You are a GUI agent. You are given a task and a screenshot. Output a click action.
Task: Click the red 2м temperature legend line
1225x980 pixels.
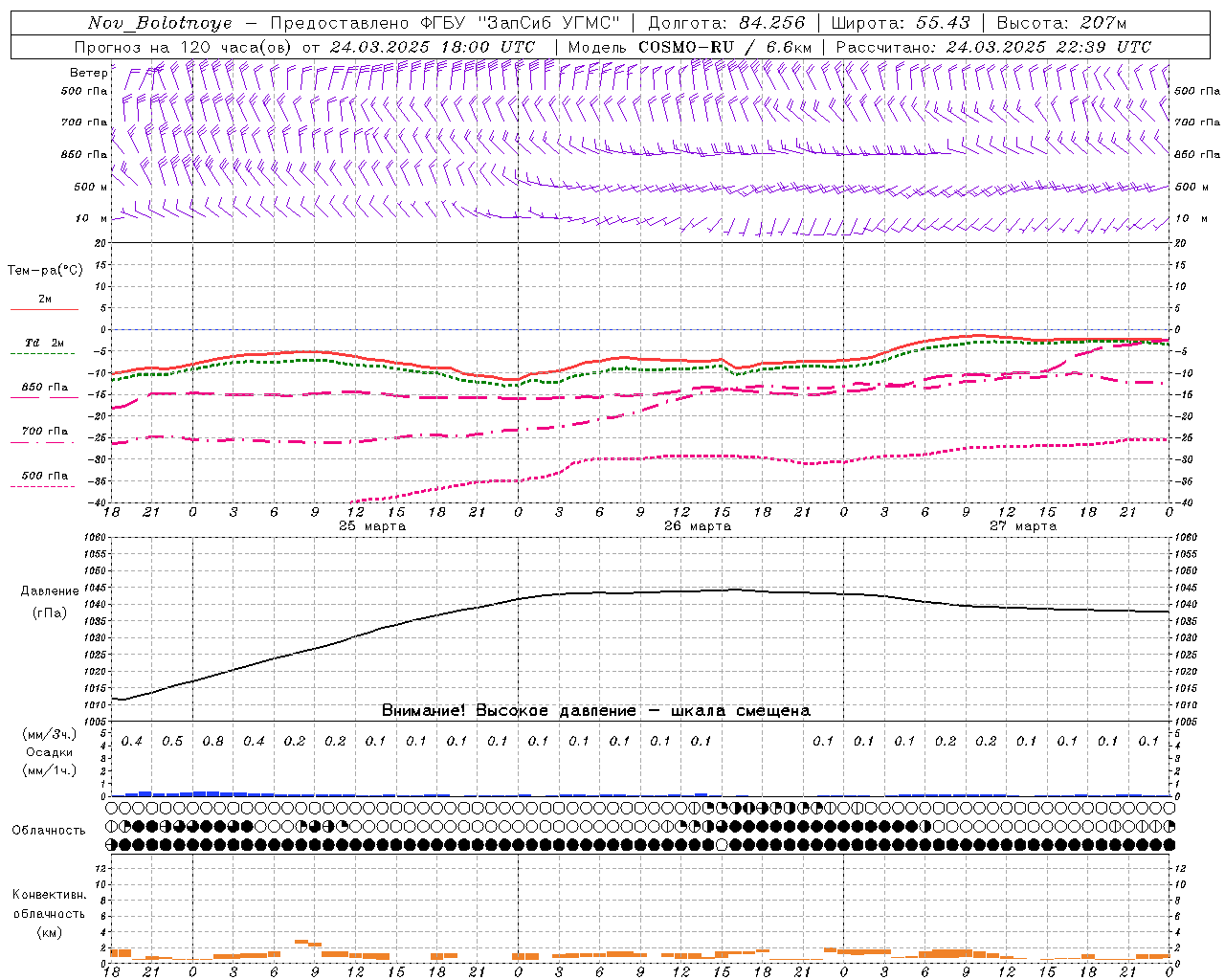44,309
